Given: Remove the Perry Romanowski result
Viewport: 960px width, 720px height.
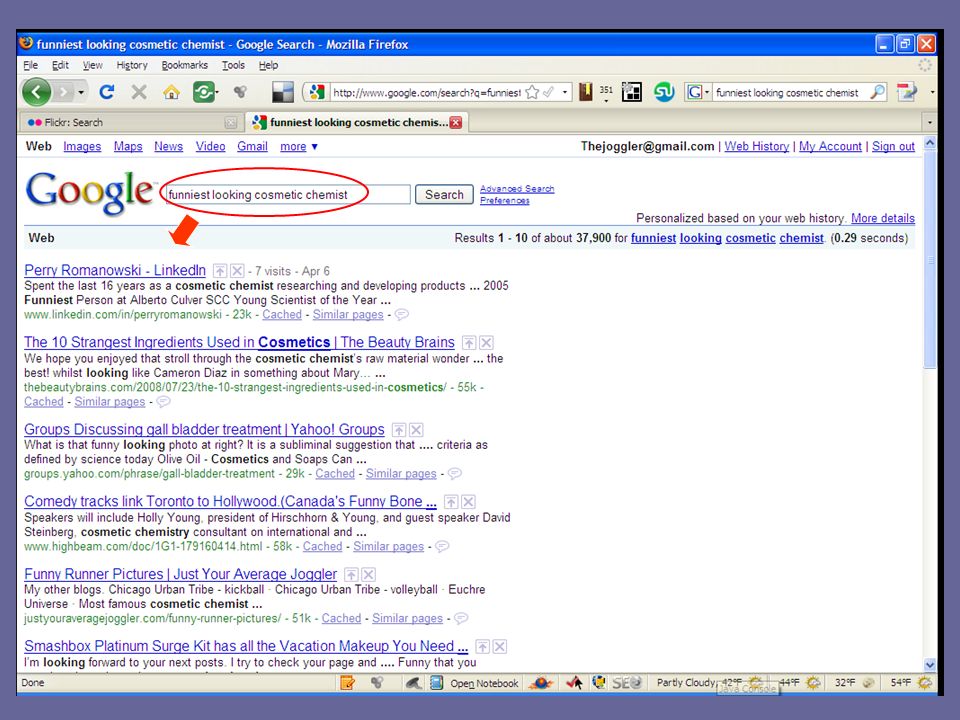Looking at the screenshot, I should (x=238, y=271).
